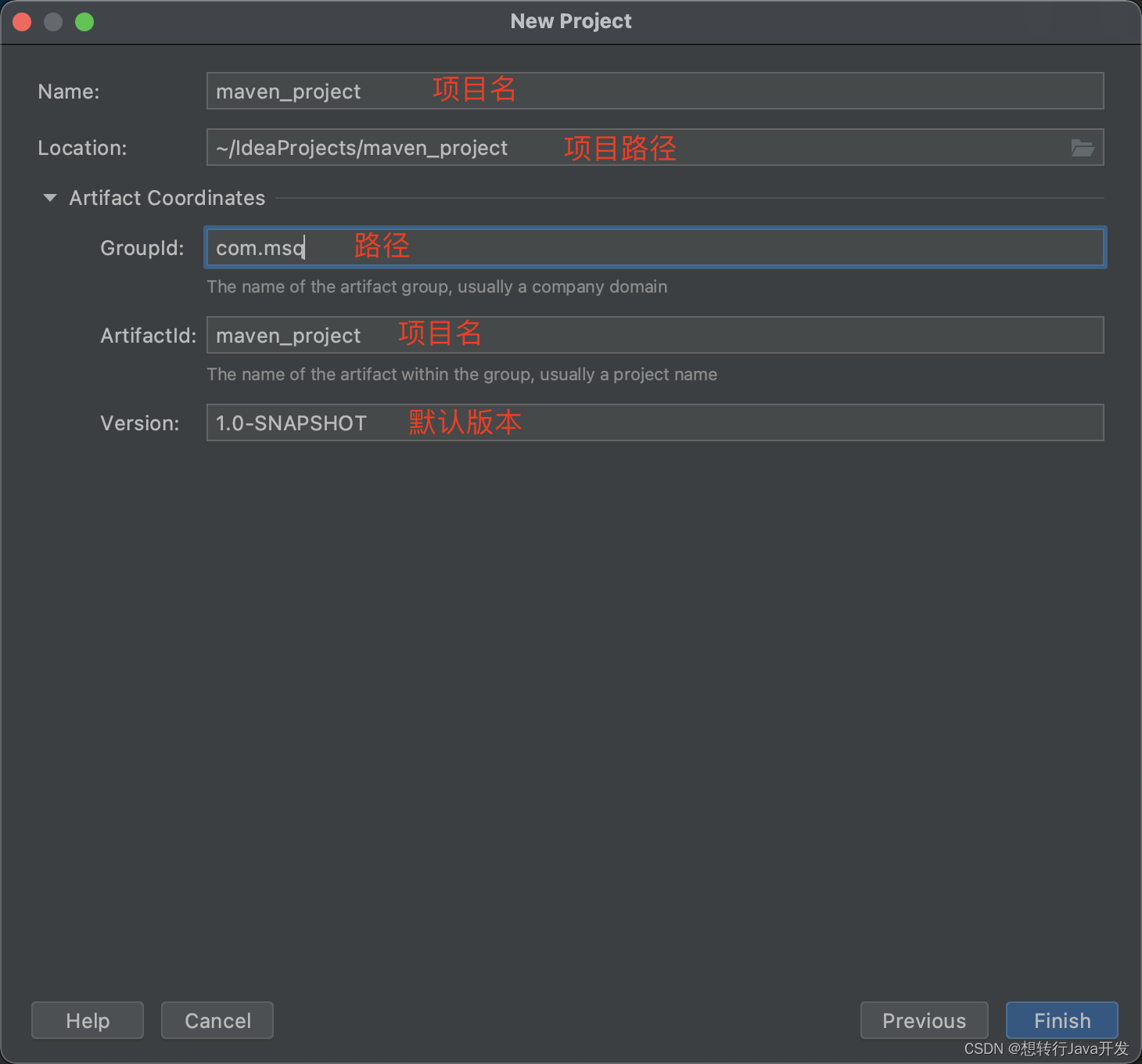
Task: Click the Version input field
Action: [655, 422]
